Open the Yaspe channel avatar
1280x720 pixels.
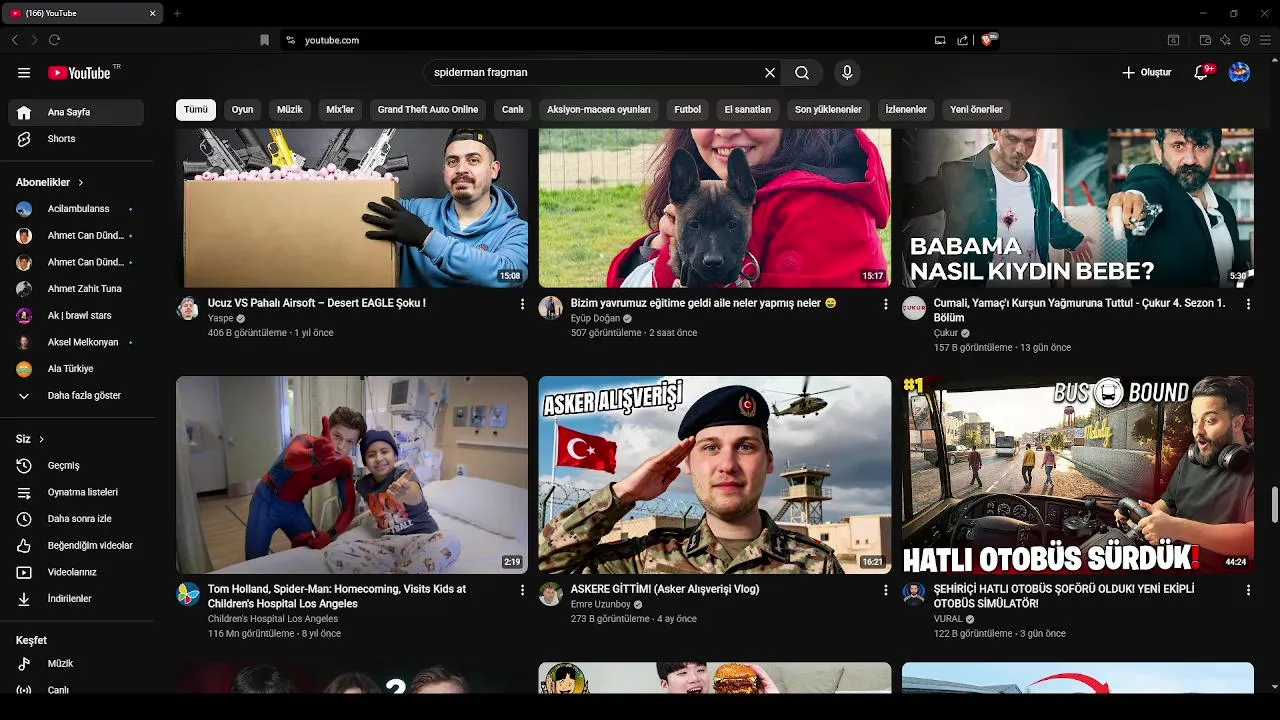point(188,308)
